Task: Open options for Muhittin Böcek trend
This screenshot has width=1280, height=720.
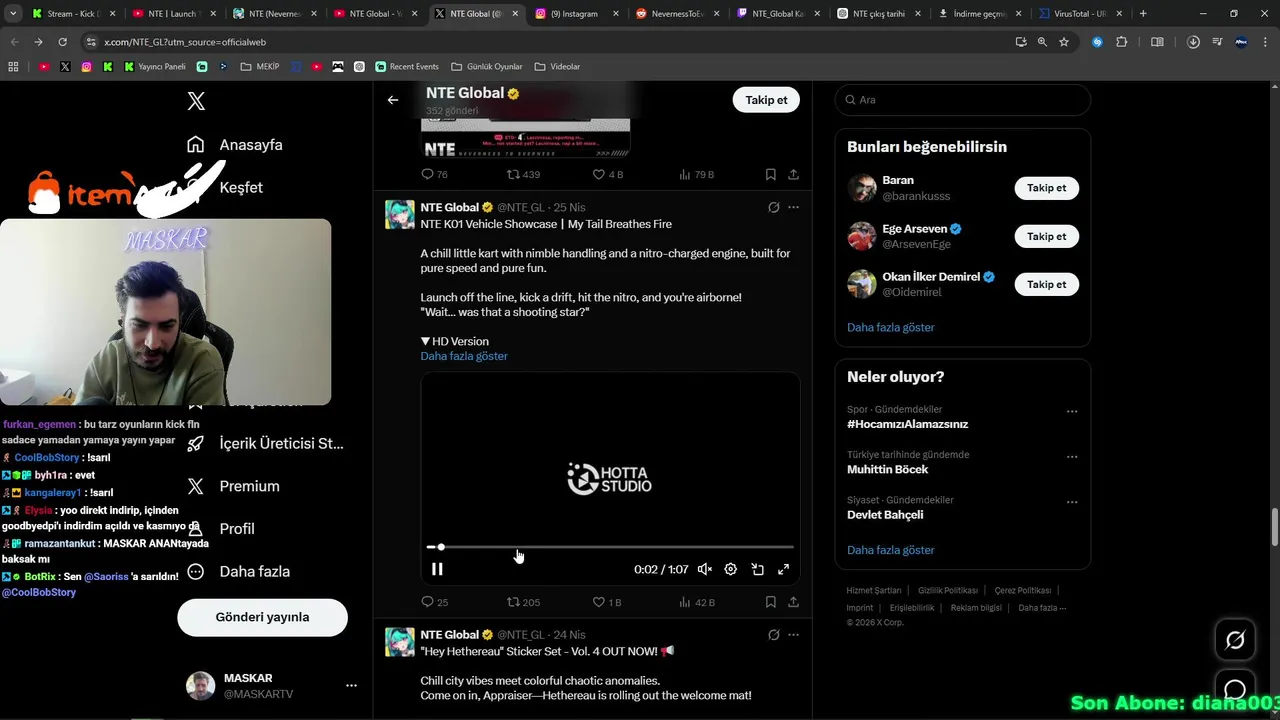Action: [x=1072, y=456]
